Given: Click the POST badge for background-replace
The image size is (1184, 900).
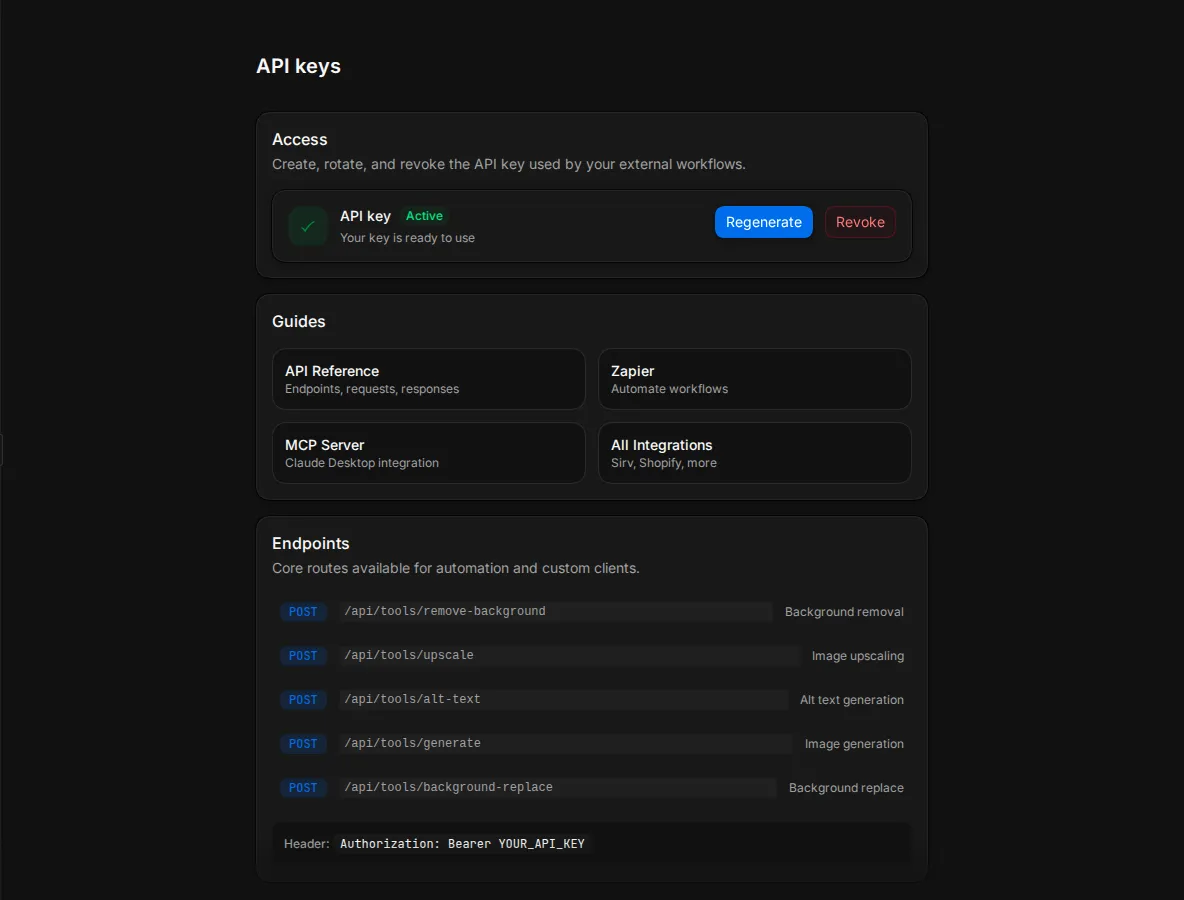Looking at the screenshot, I should click(303, 788).
